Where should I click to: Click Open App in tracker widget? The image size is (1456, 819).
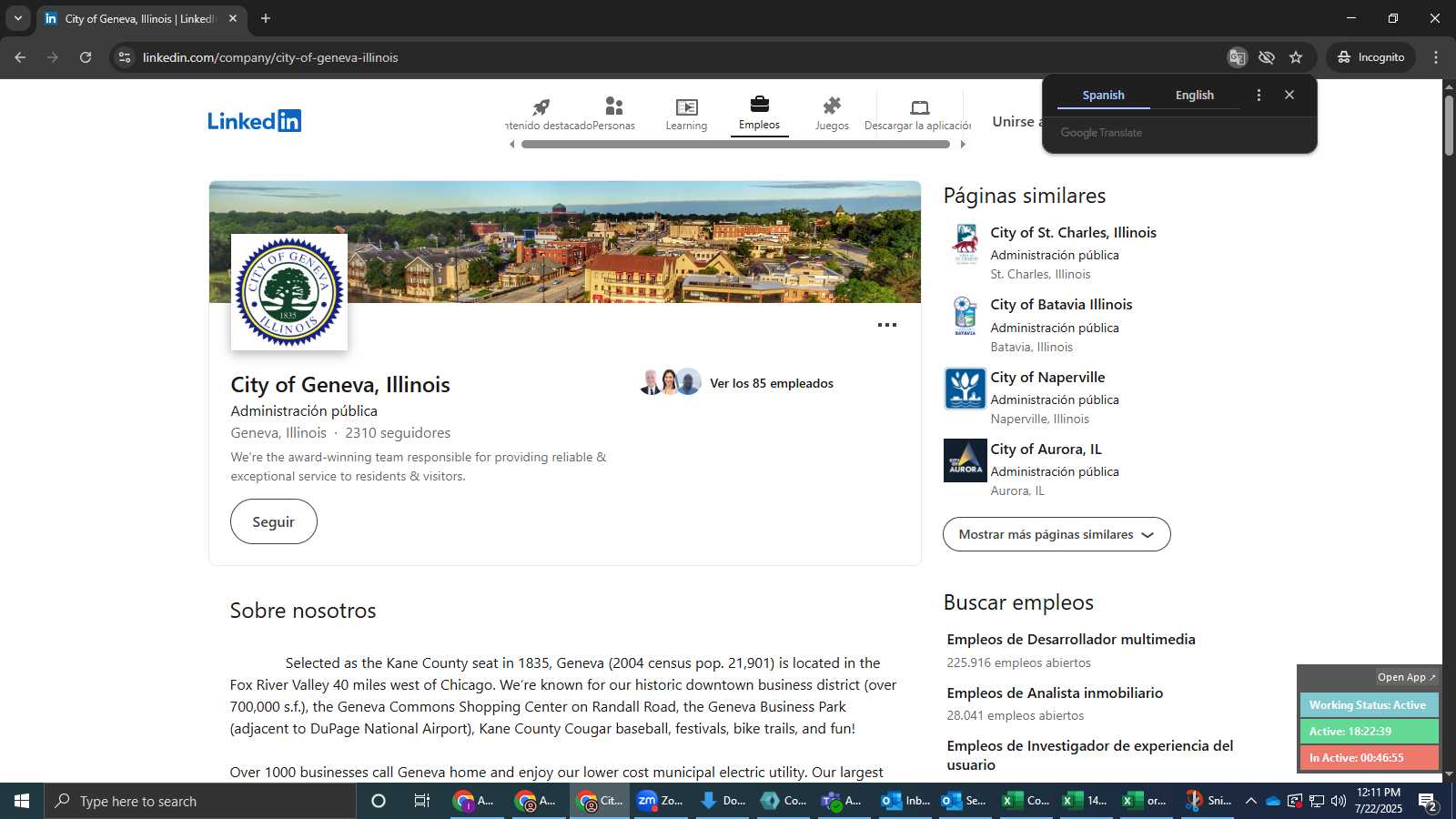point(1406,677)
